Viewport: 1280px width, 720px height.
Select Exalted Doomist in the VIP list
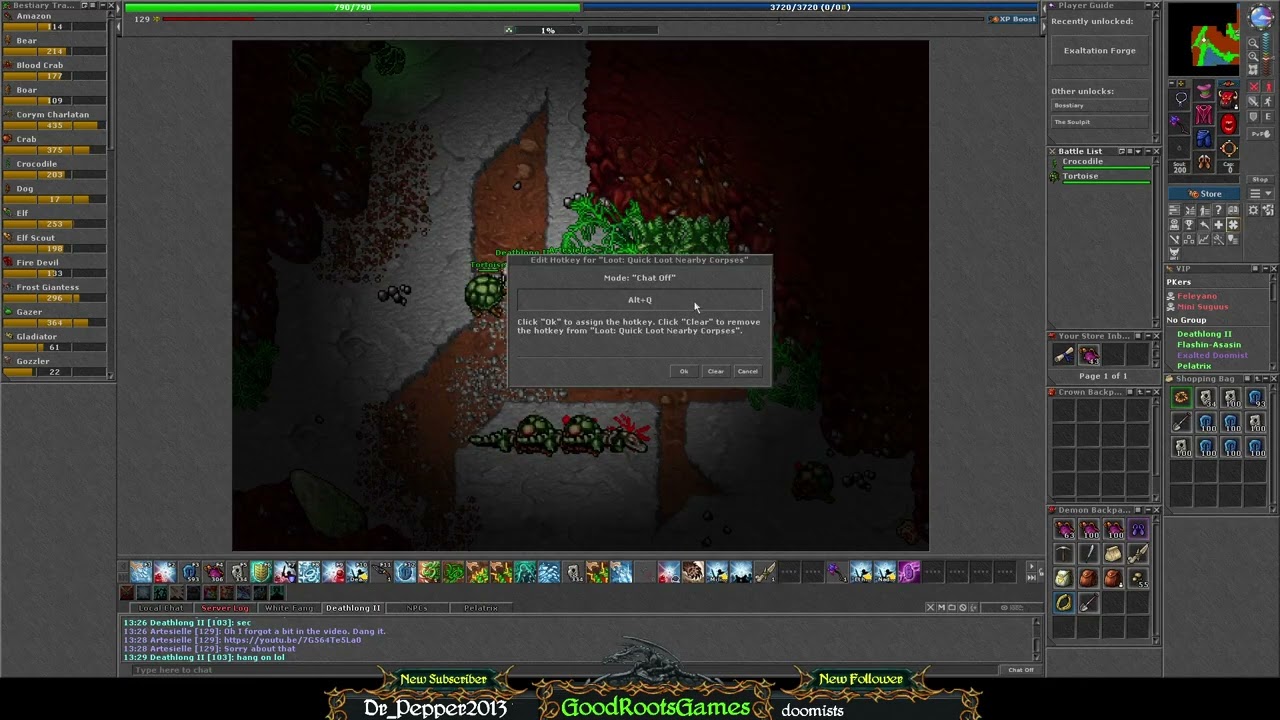point(1212,355)
